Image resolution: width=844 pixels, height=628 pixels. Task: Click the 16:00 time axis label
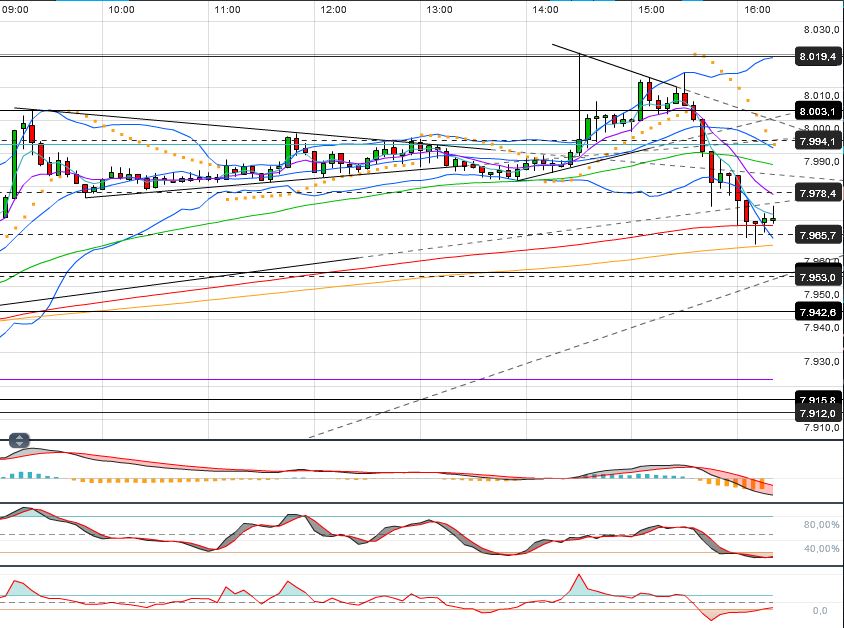(x=757, y=10)
